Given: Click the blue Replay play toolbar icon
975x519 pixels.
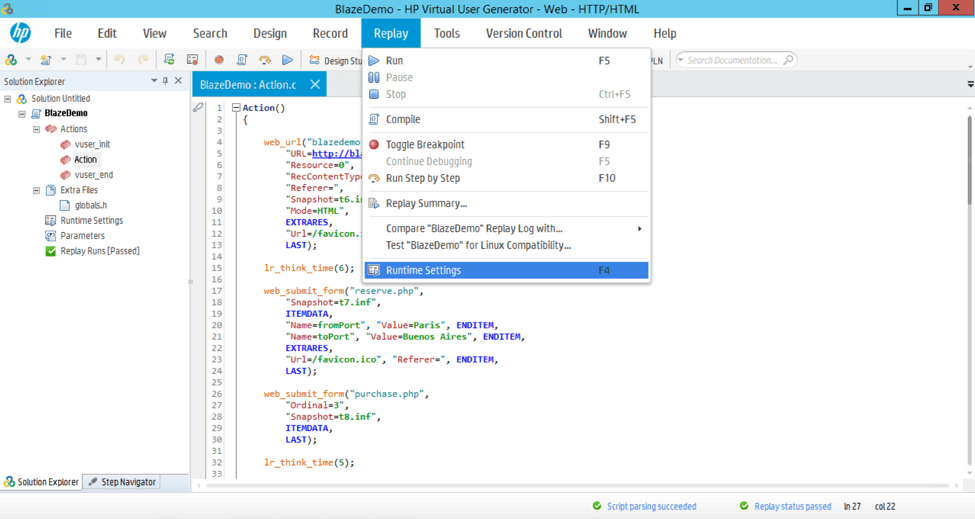Looking at the screenshot, I should pyautogui.click(x=288, y=60).
